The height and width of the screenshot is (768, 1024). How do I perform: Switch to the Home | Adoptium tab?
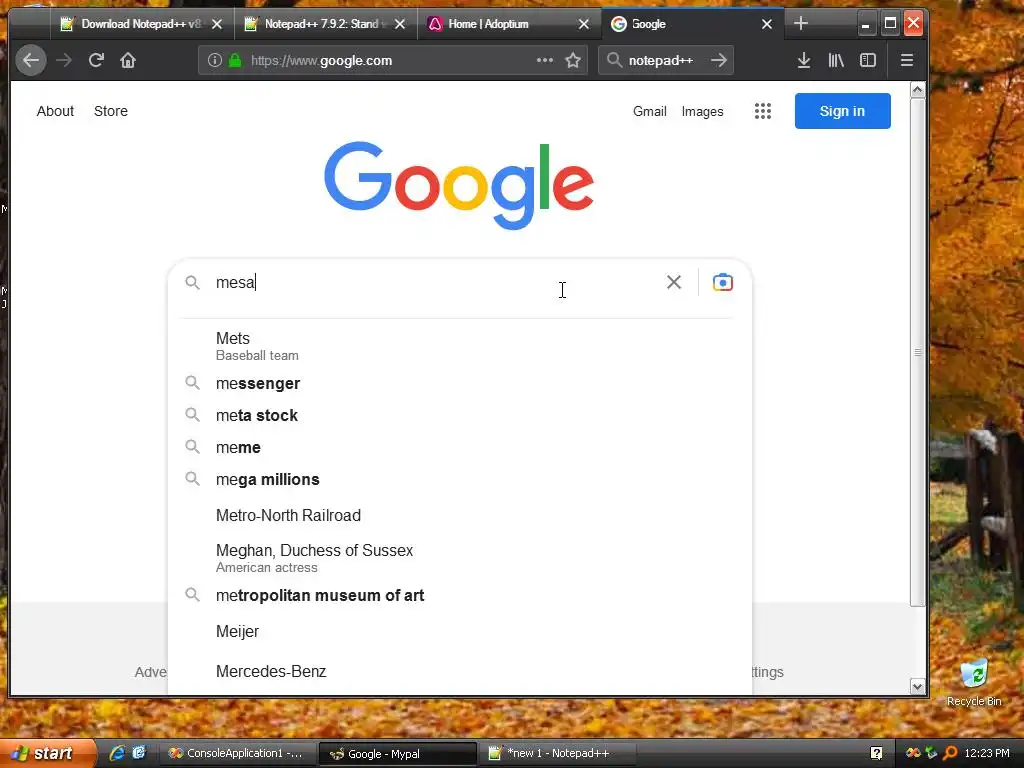[x=500, y=24]
